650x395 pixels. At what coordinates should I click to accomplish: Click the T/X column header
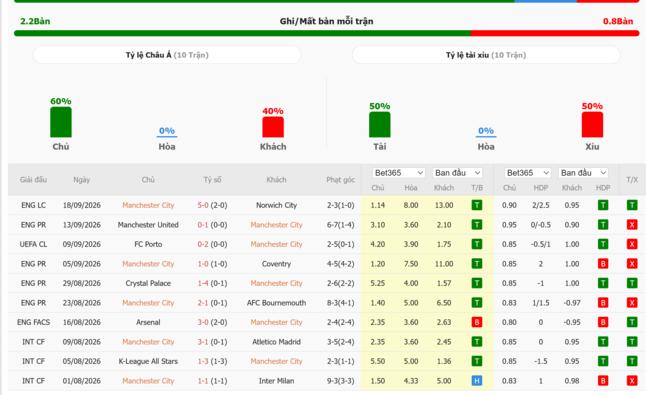coord(632,179)
